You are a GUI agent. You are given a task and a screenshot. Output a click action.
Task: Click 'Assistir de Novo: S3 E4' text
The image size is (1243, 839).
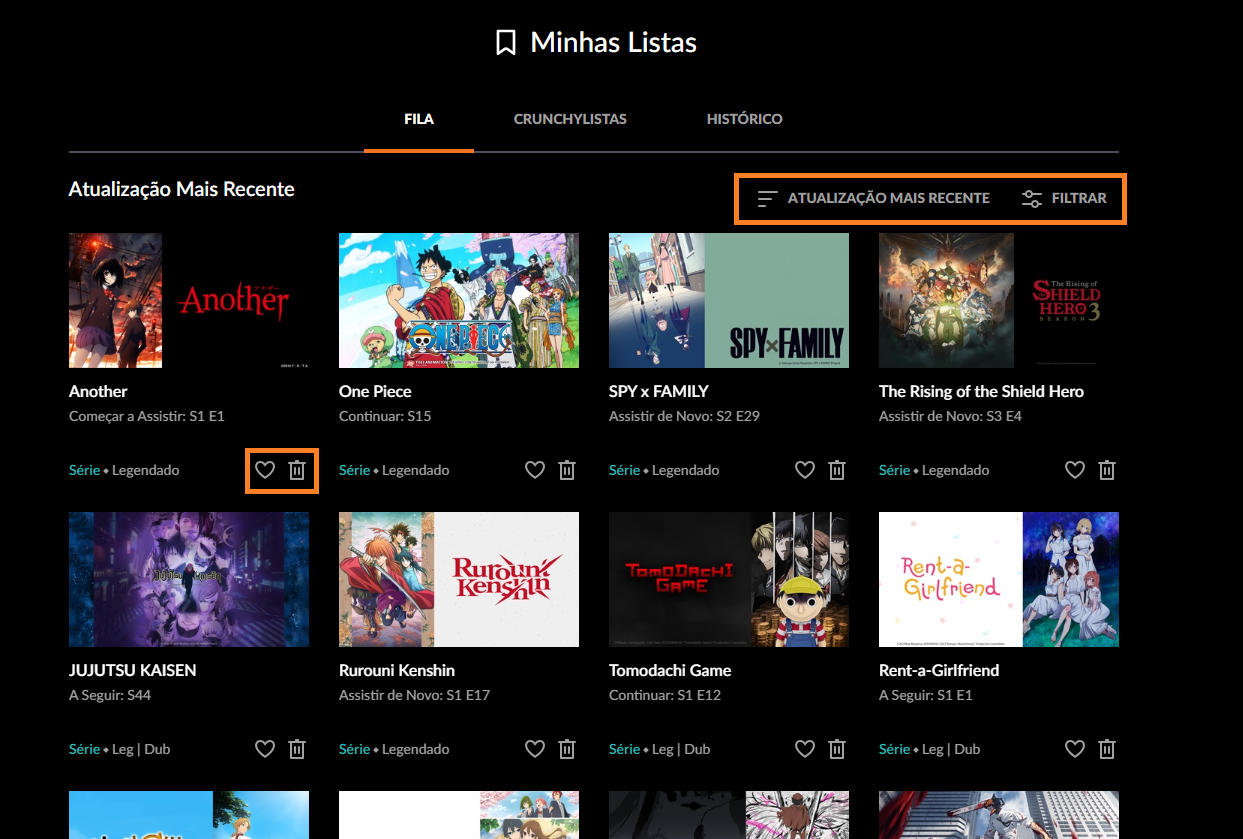coord(950,416)
